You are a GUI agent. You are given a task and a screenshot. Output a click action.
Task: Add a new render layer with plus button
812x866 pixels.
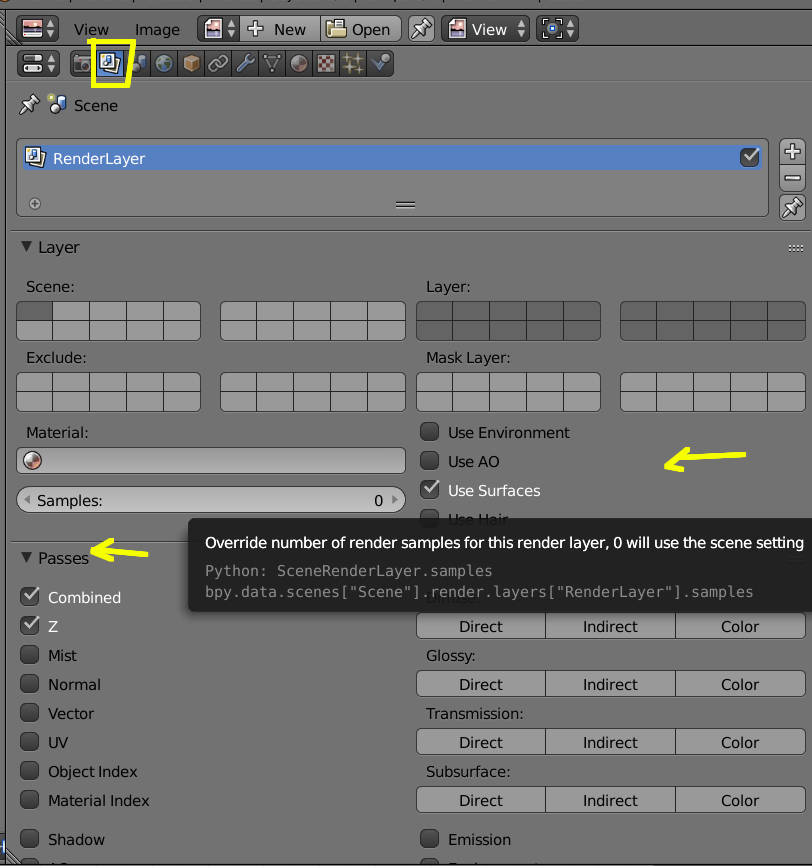coord(792,151)
